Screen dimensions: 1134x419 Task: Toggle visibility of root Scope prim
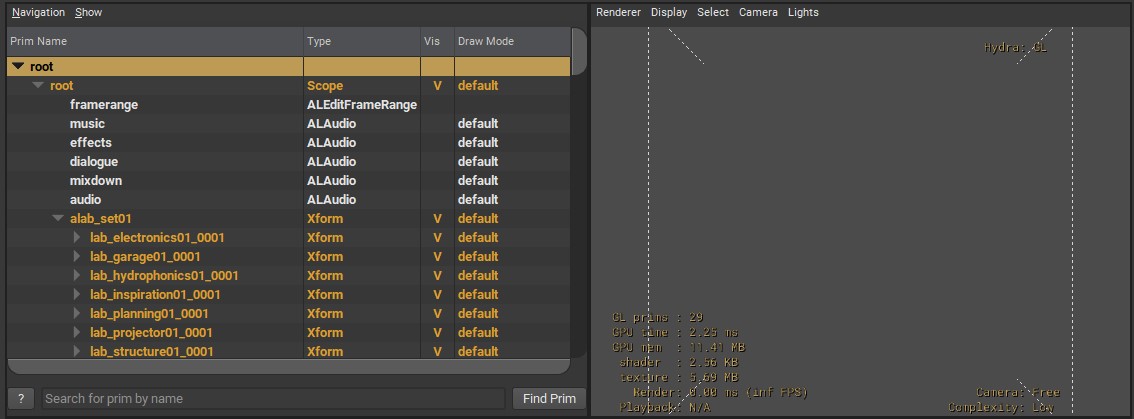coord(437,85)
